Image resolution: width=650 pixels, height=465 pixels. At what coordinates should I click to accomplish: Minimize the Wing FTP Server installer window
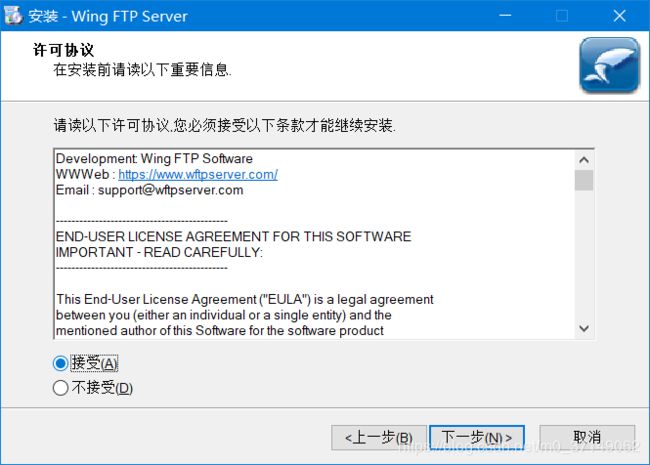coord(505,16)
